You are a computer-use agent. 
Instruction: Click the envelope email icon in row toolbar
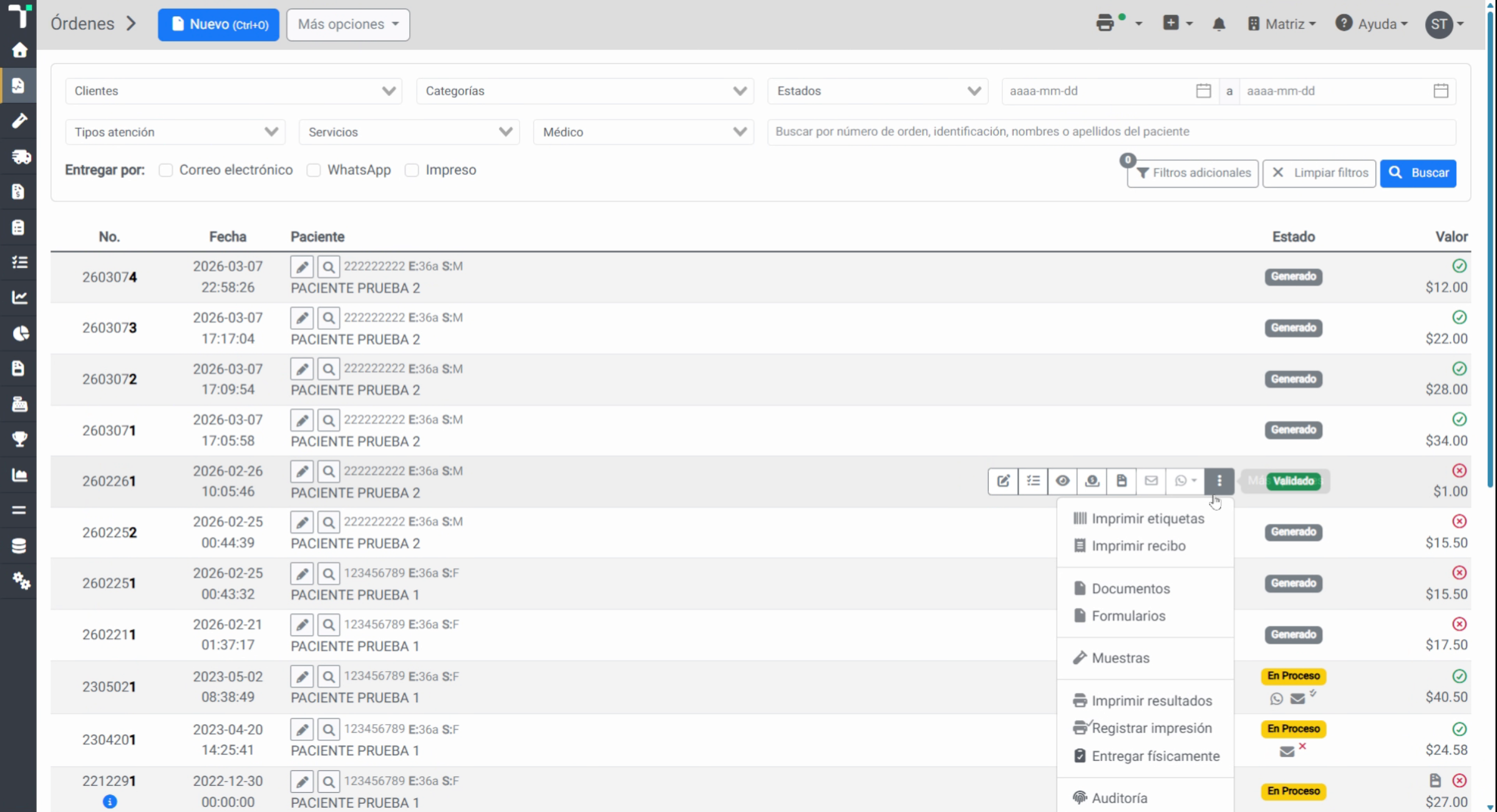(x=1151, y=481)
